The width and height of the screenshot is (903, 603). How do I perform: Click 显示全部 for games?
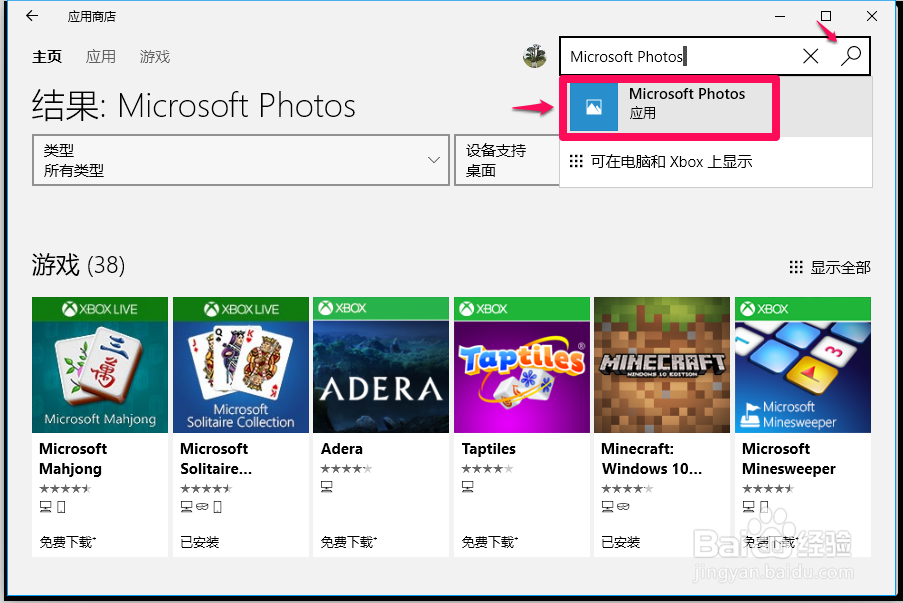click(x=840, y=267)
